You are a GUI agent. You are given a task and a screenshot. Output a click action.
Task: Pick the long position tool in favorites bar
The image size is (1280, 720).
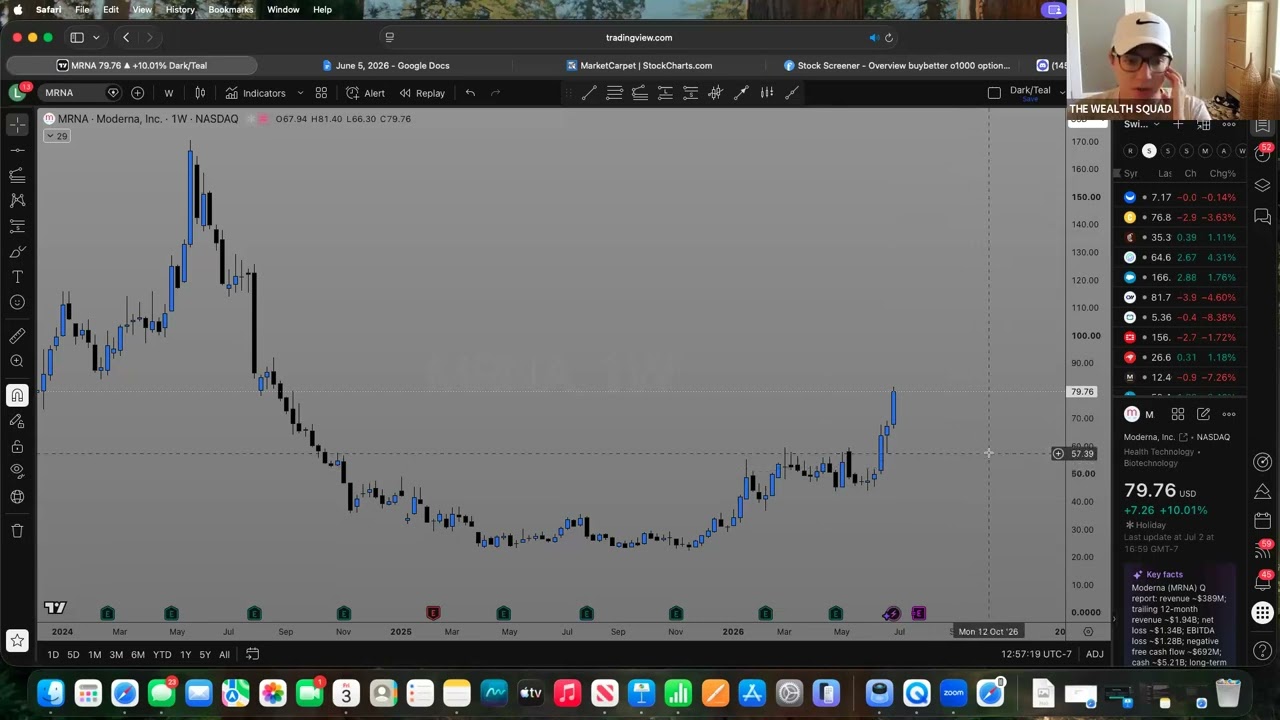click(665, 93)
